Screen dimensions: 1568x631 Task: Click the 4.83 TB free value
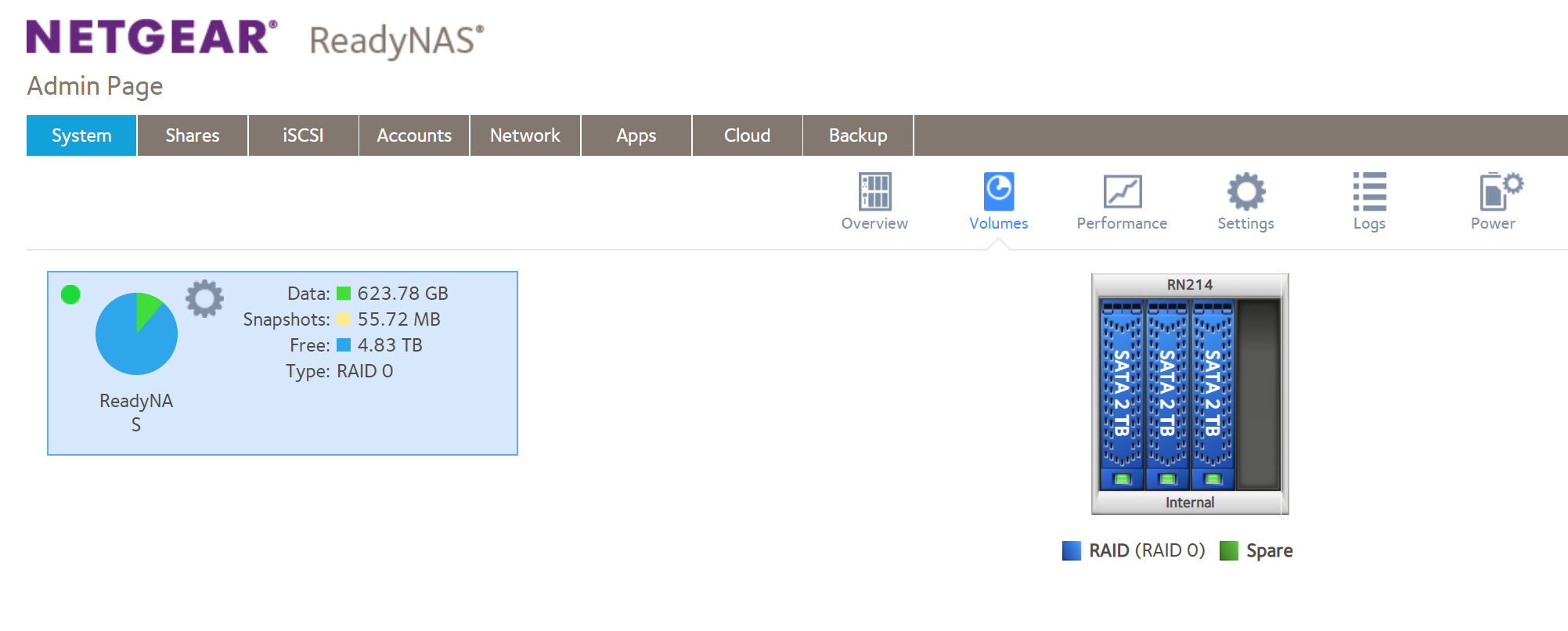[390, 345]
